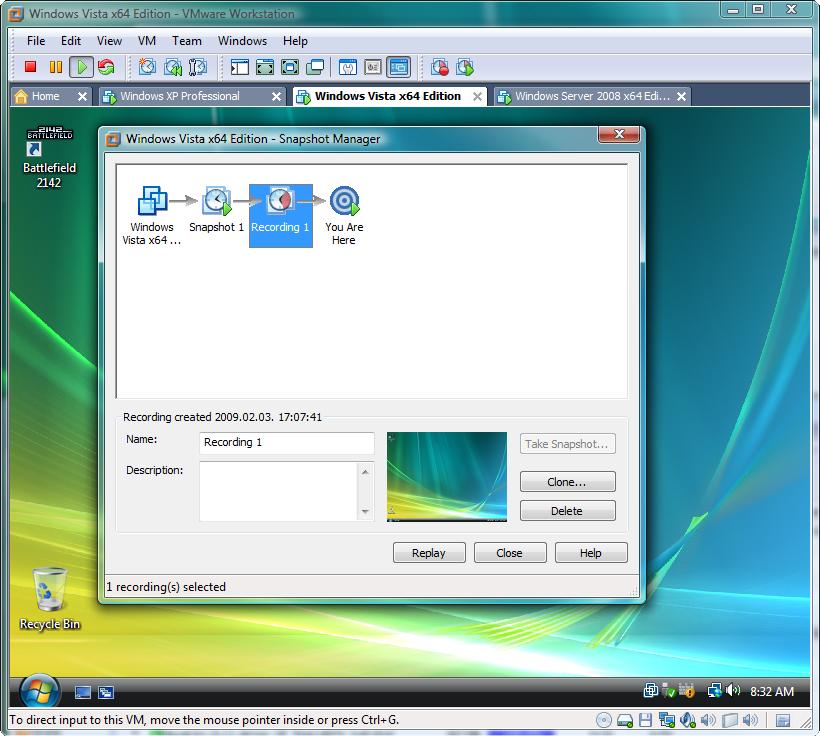Image resolution: width=820 pixels, height=736 pixels.
Task: Click the VMware Tools tray icon in guest
Action: (x=651, y=691)
